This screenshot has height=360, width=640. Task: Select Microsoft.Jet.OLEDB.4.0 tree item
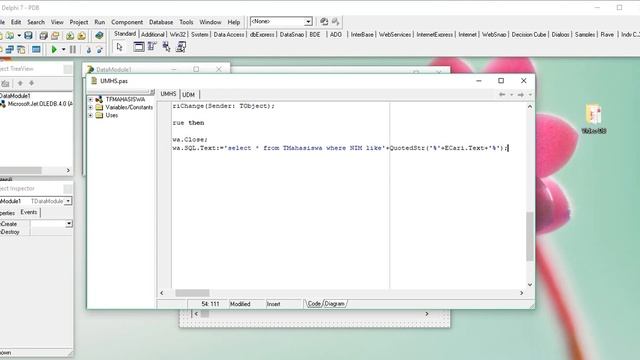click(37, 104)
